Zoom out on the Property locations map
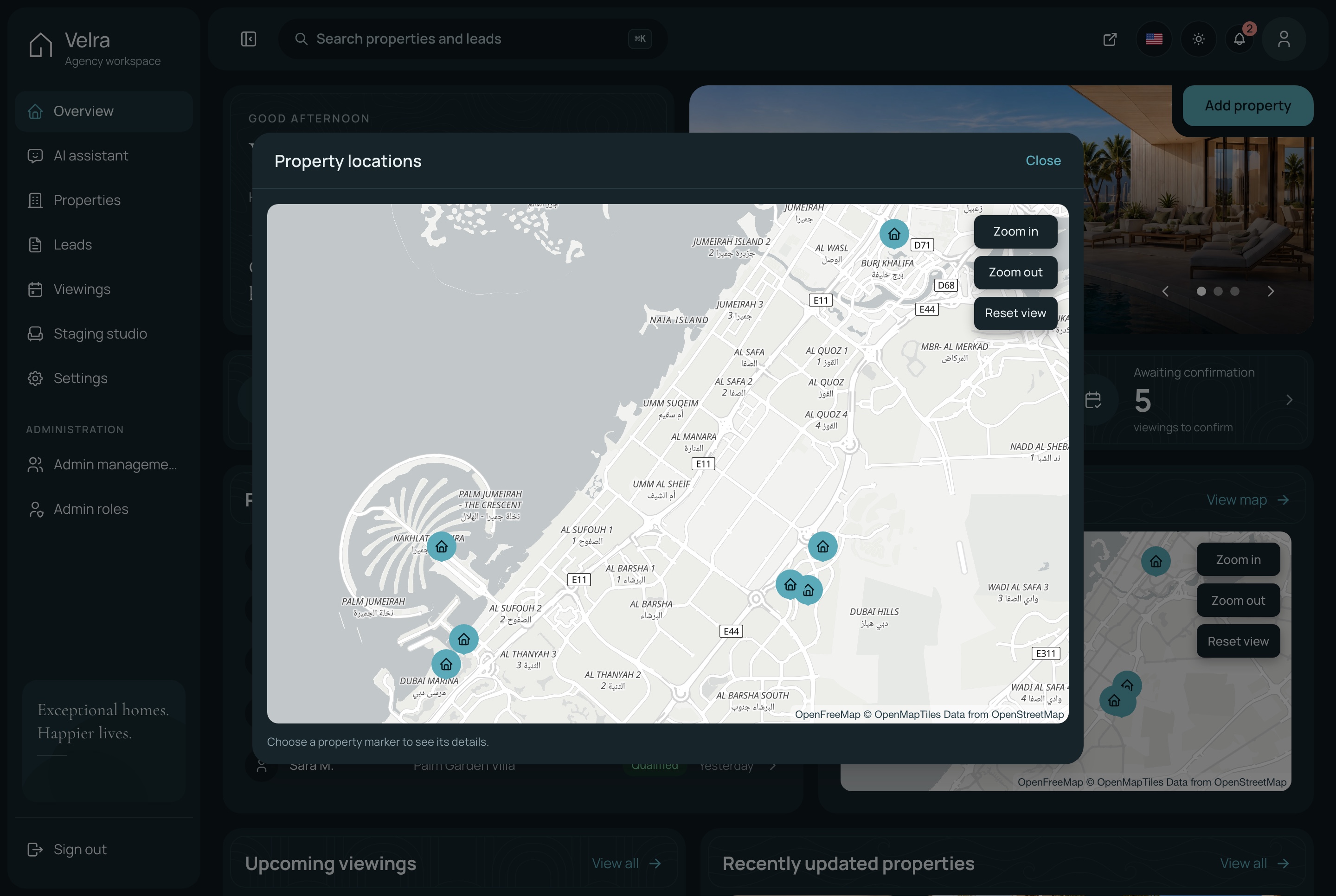The width and height of the screenshot is (1336, 896). (1015, 272)
